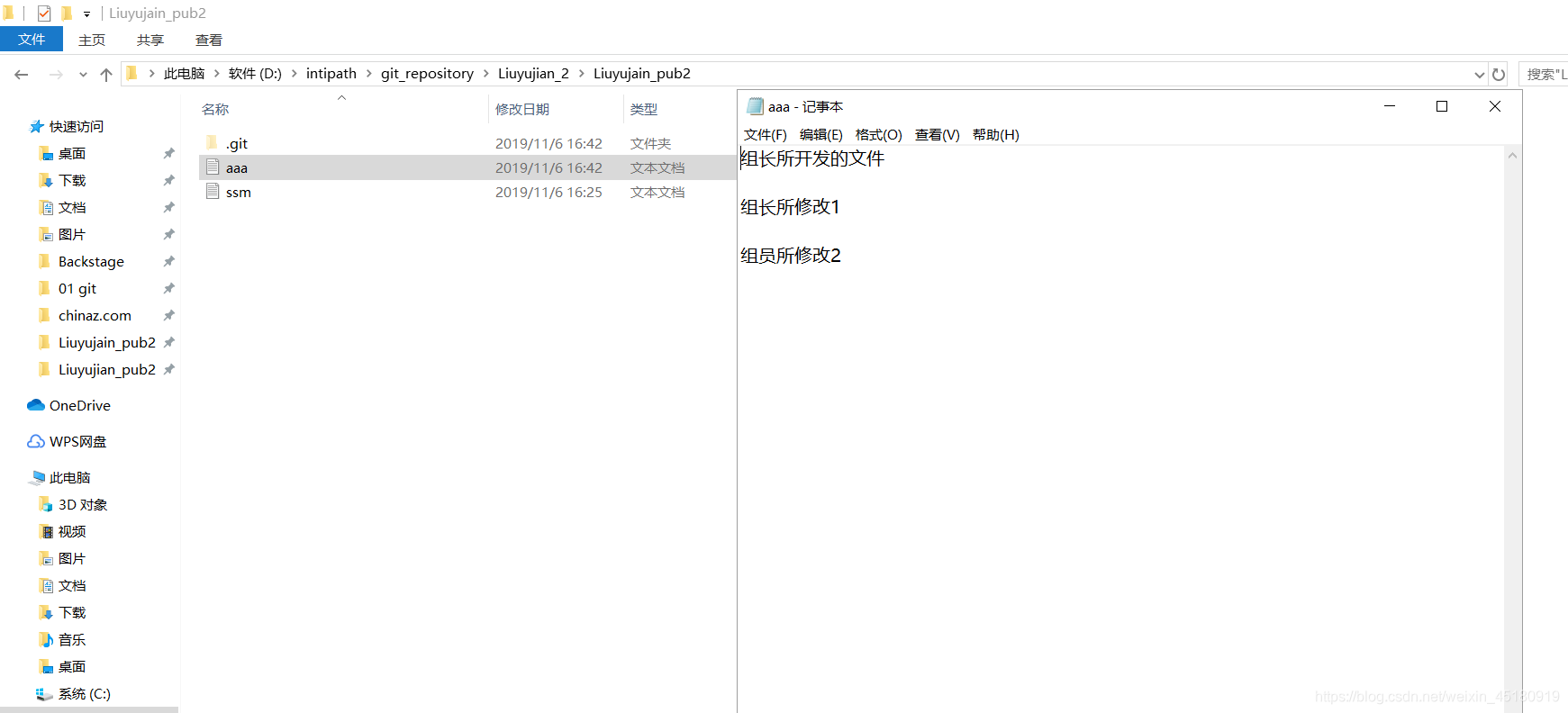Click the Properties quick access checkmark icon
The image size is (1568, 713).
point(44,14)
